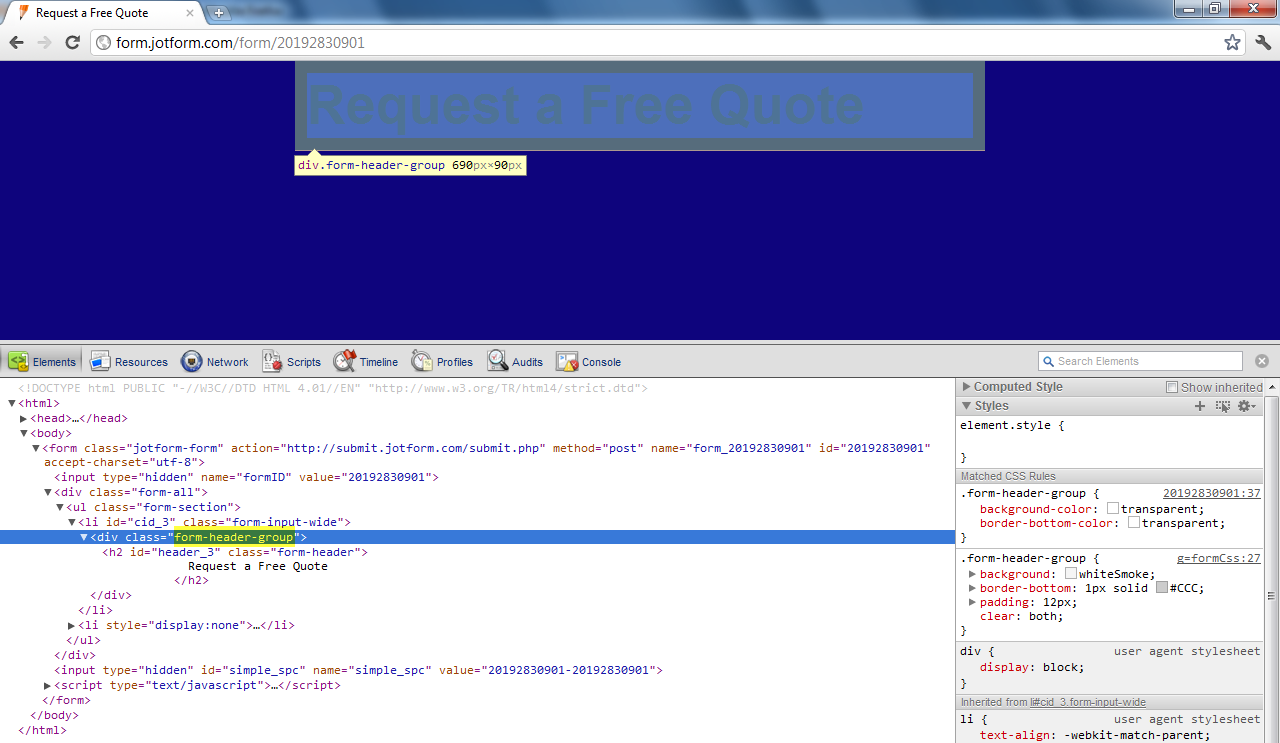Collapse the form-header-group div node
The height and width of the screenshot is (743, 1280).
84,537
